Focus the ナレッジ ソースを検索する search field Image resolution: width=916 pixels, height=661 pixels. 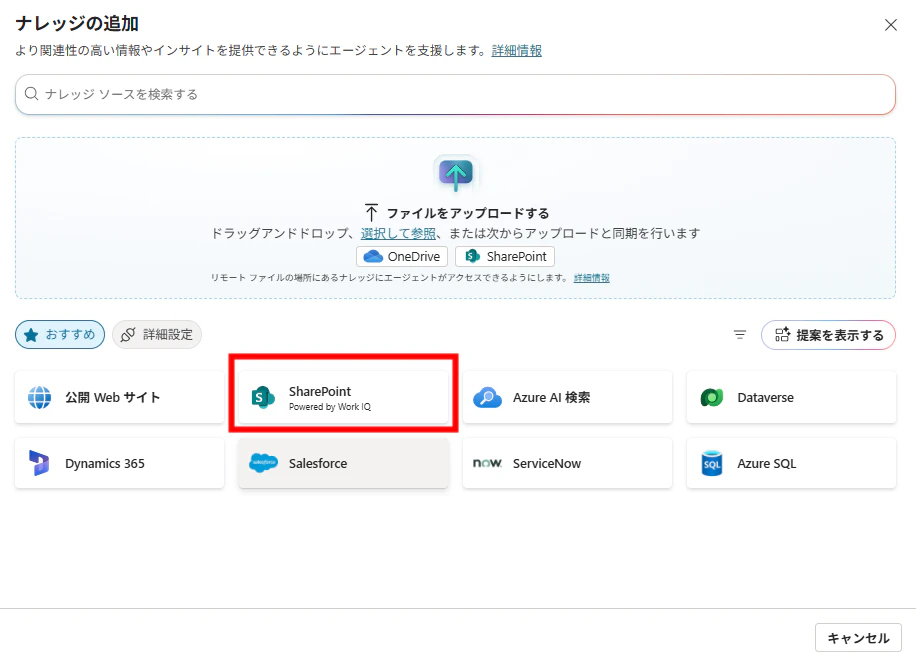click(x=455, y=94)
